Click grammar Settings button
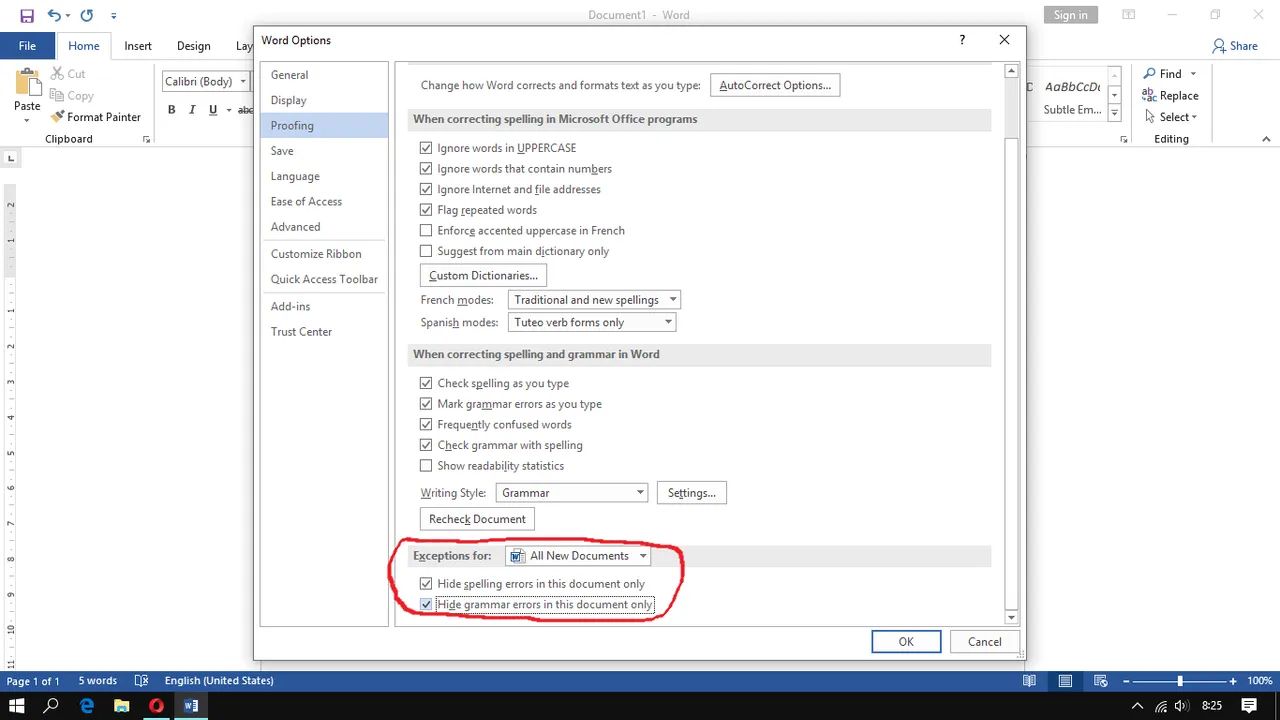The image size is (1280, 720). (x=692, y=493)
